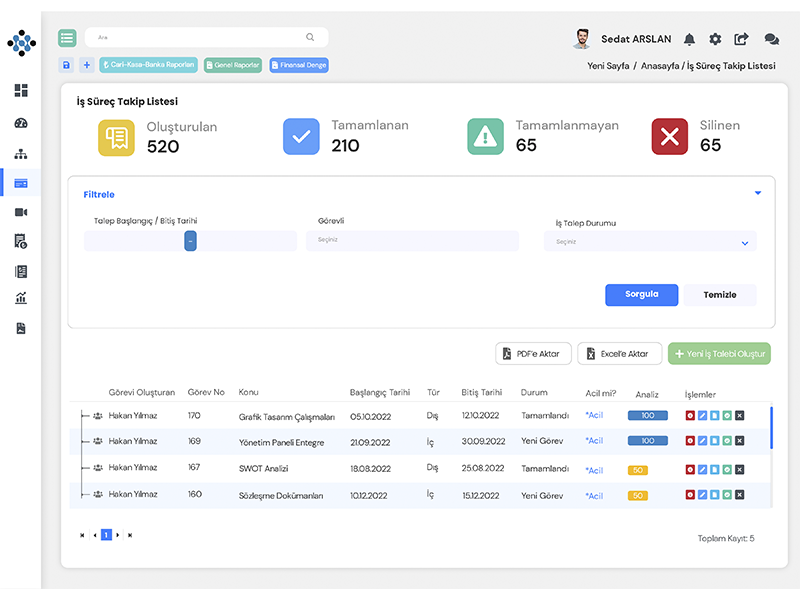800x600 pixels.
Task: Collapse the Filtrele panel using the arrow
Action: click(757, 193)
